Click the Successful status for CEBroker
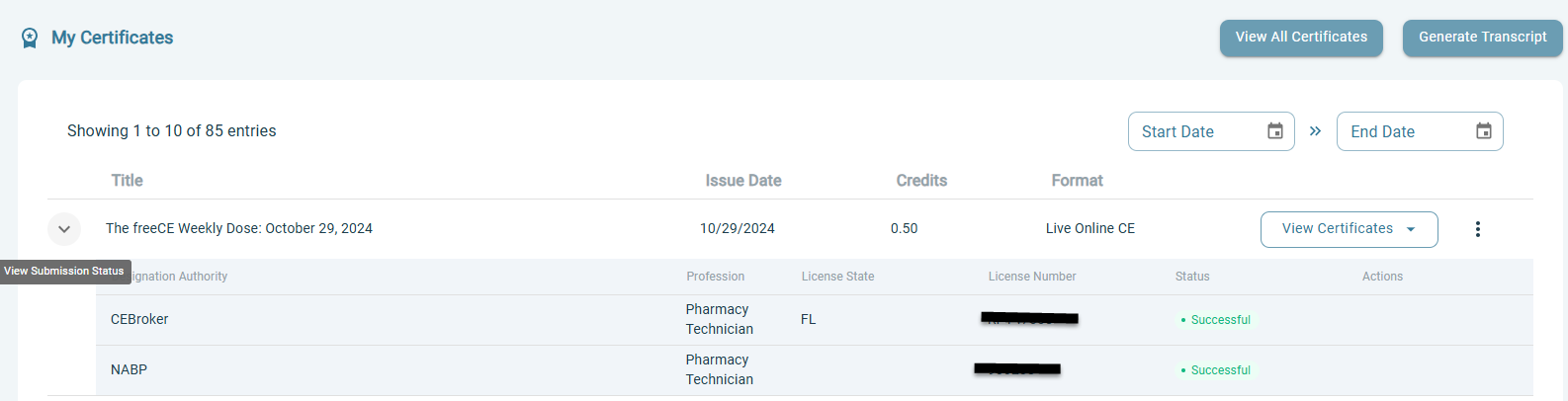 [x=1216, y=320]
